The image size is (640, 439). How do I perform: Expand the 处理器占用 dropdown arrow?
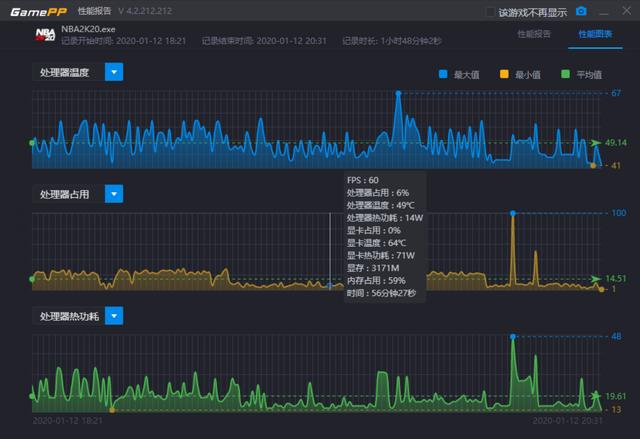[114, 194]
